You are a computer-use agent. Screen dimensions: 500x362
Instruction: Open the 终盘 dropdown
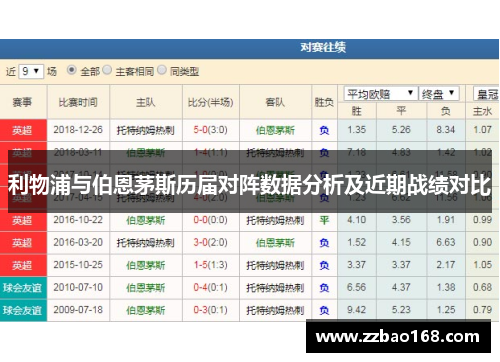[x=439, y=94]
